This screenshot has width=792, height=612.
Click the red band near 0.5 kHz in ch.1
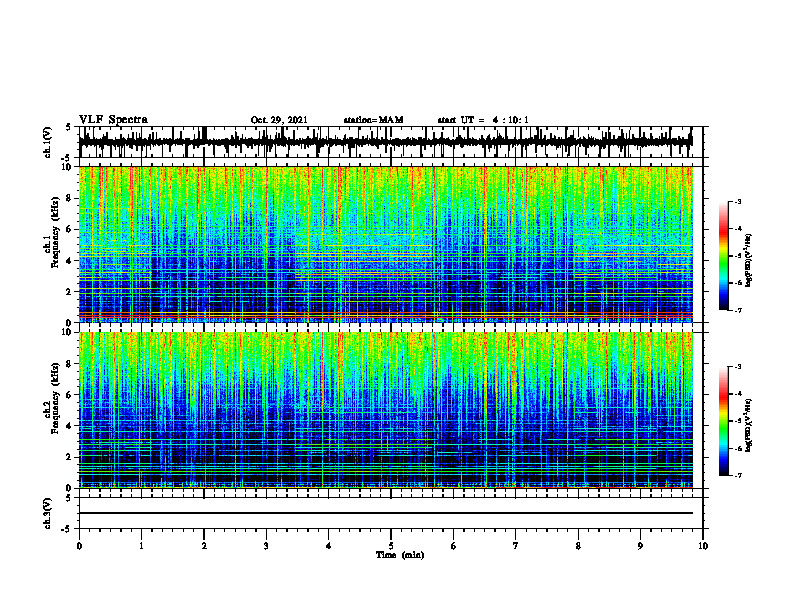click(x=386, y=315)
